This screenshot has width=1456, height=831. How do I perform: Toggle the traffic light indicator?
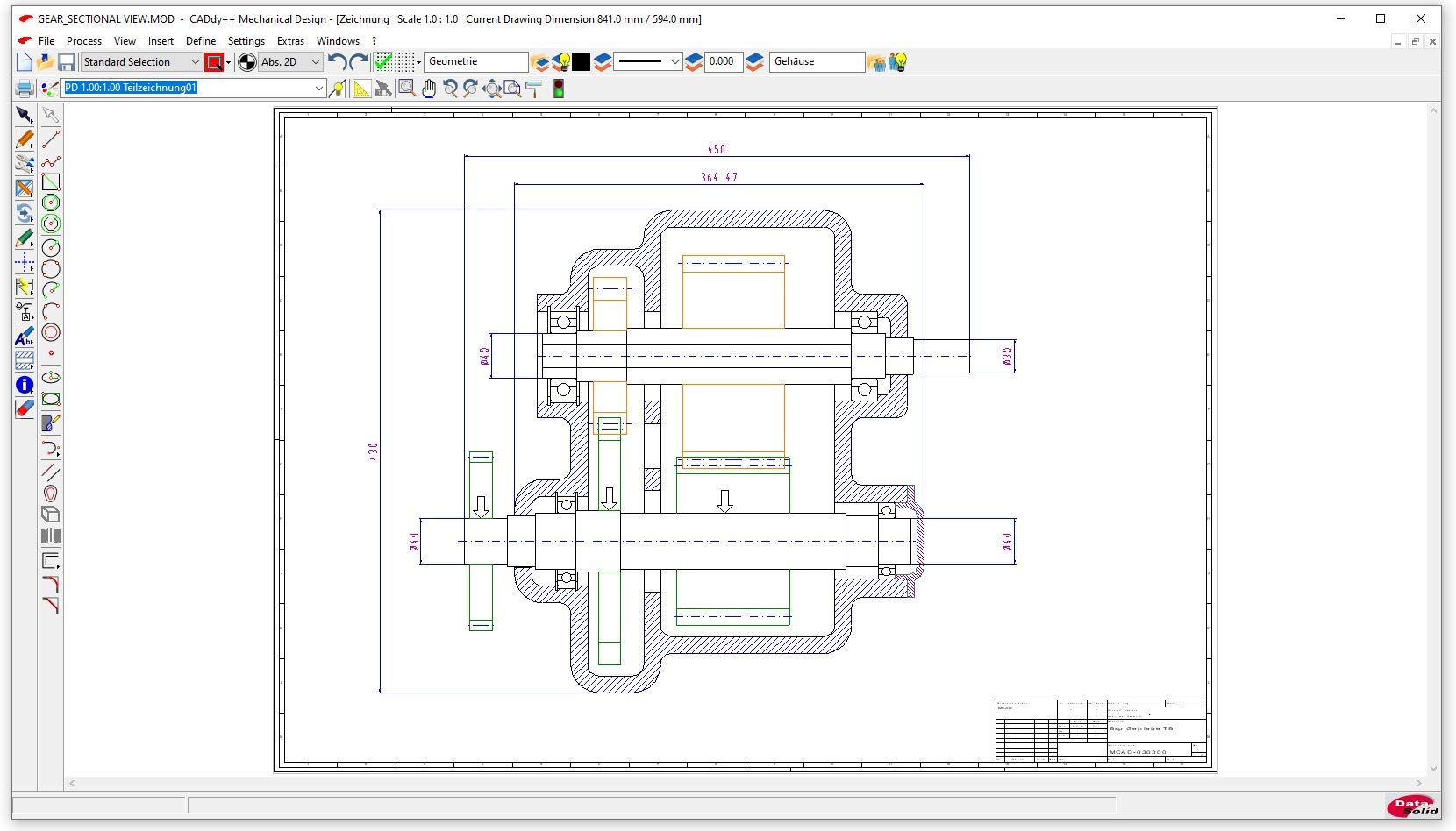click(x=558, y=89)
